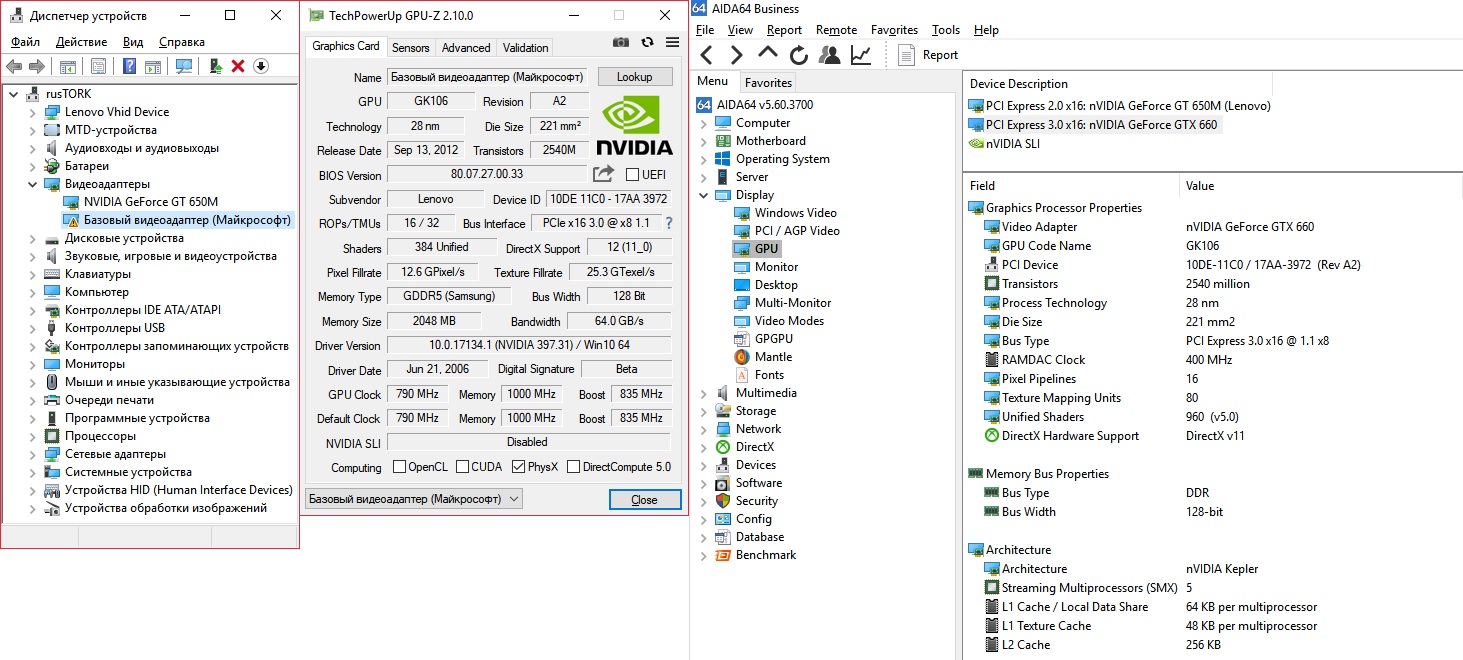Click Name field in GPU-Z
Viewport: 1463px width, 660px height.
click(x=487, y=77)
